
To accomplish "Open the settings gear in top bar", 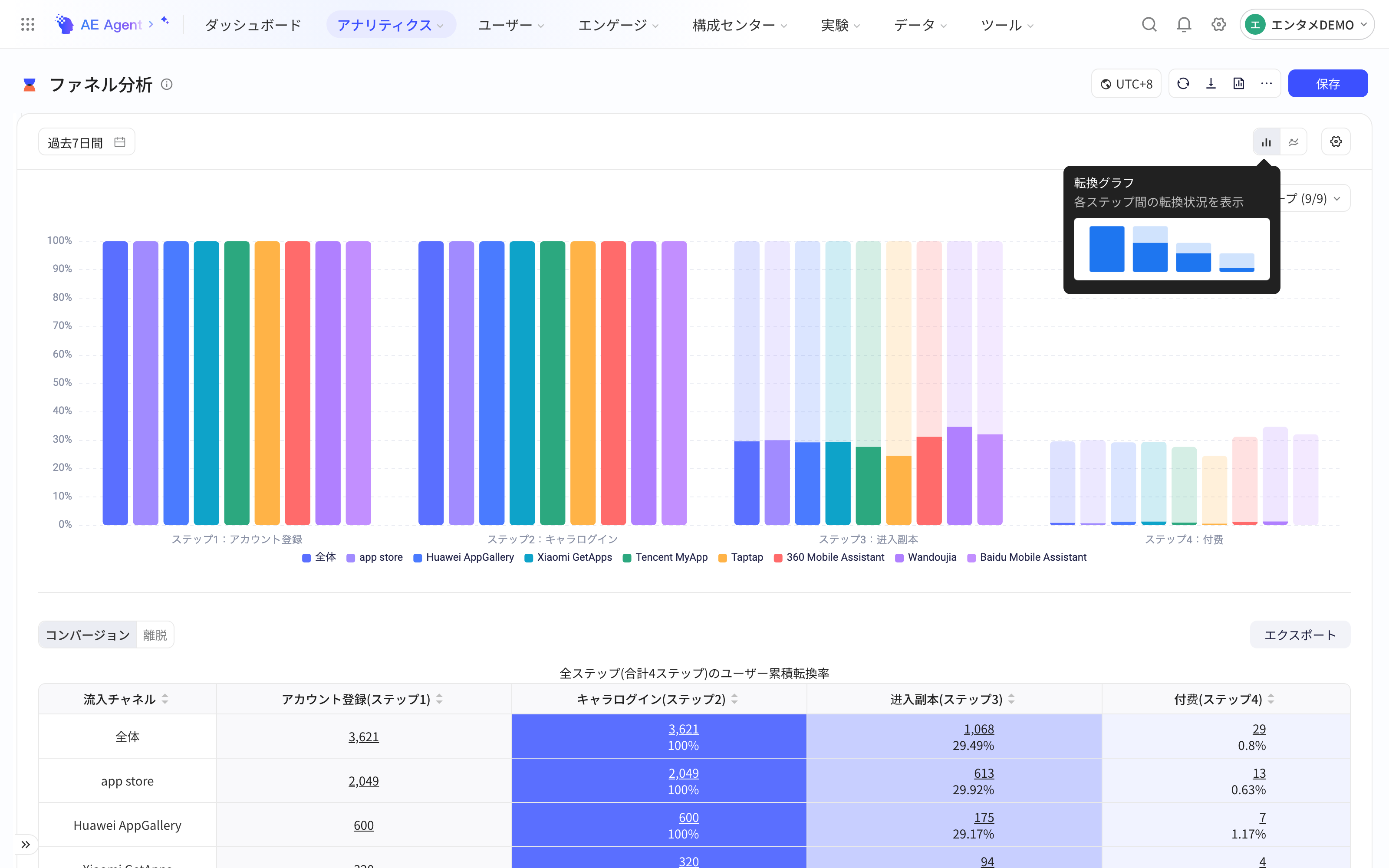I will [1218, 24].
